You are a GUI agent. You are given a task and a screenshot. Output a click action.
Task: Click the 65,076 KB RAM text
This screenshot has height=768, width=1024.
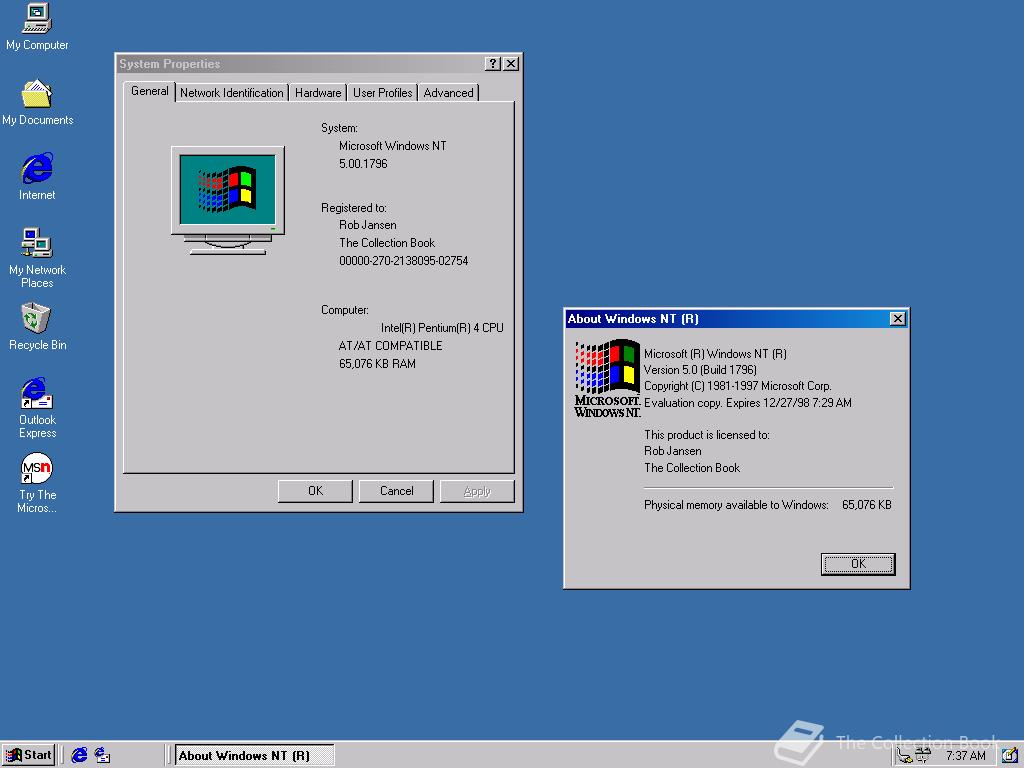coord(377,364)
